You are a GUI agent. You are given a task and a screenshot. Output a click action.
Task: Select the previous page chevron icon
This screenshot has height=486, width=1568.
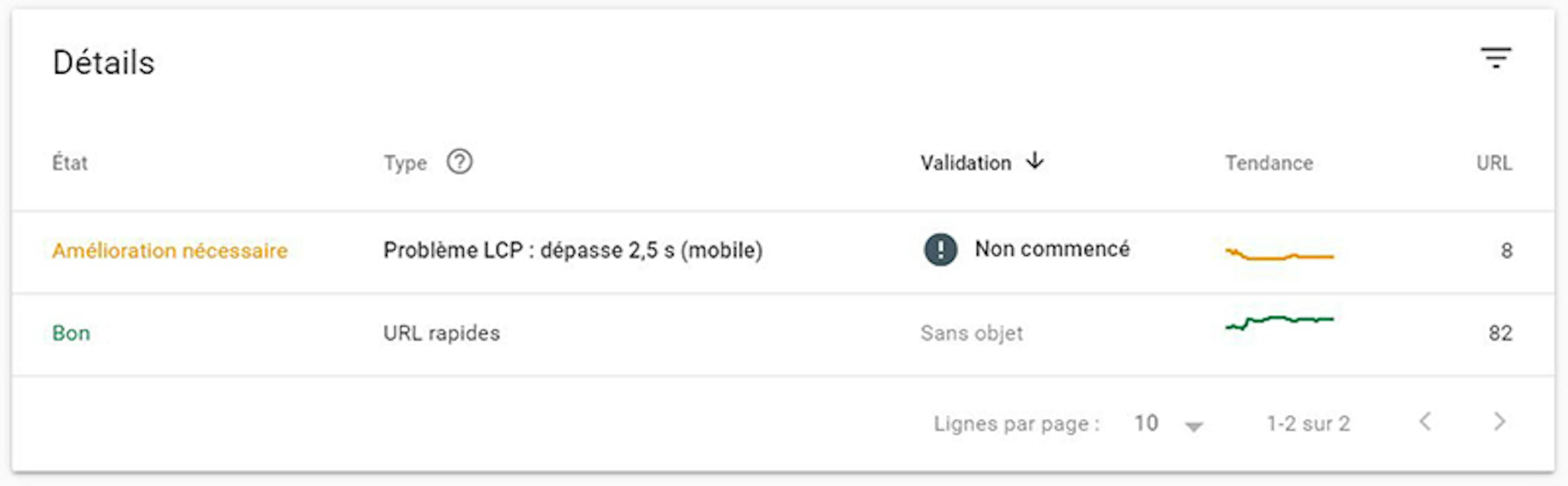coord(1426,422)
